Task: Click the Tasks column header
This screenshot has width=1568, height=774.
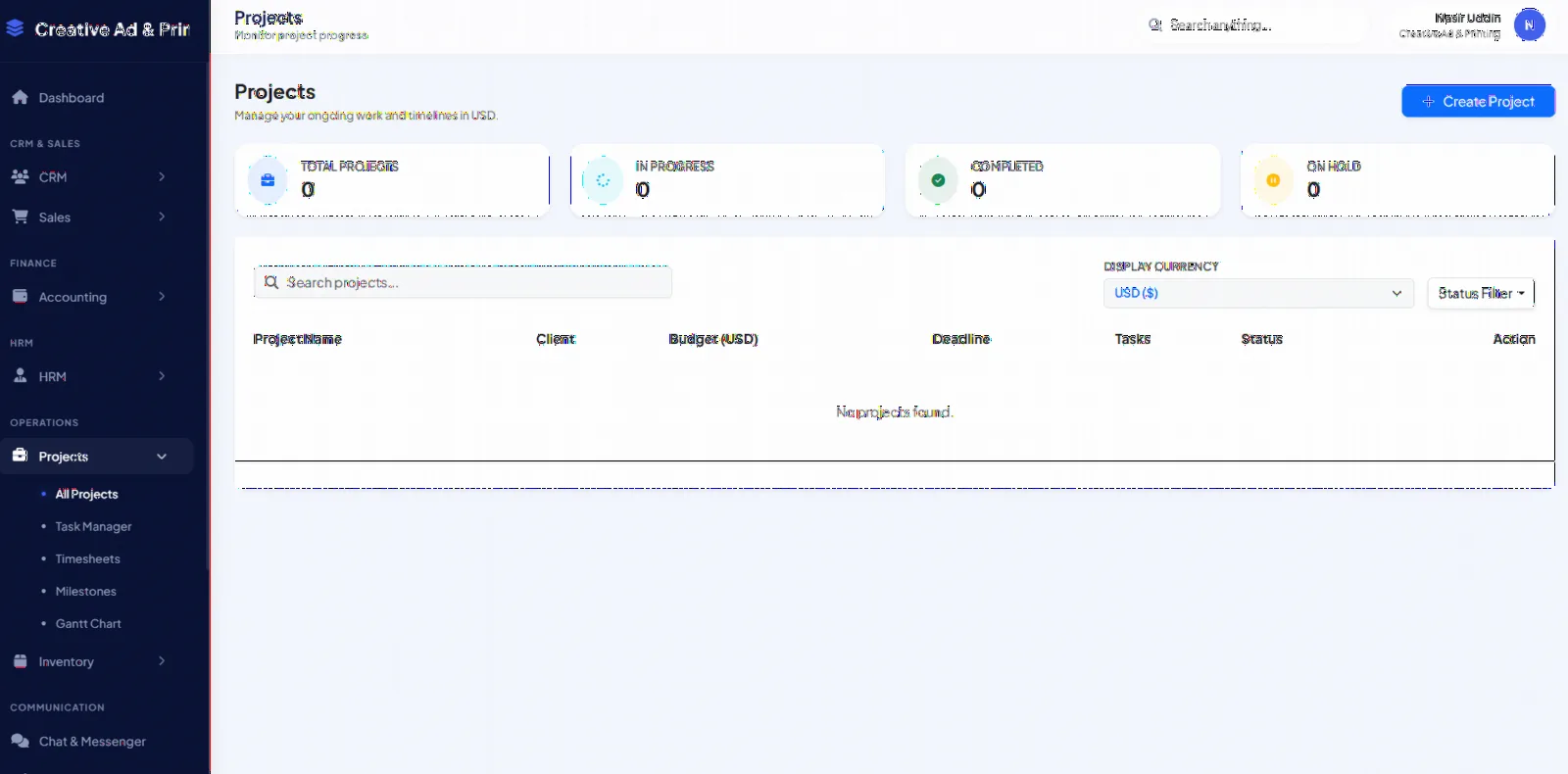Action: point(1133,339)
